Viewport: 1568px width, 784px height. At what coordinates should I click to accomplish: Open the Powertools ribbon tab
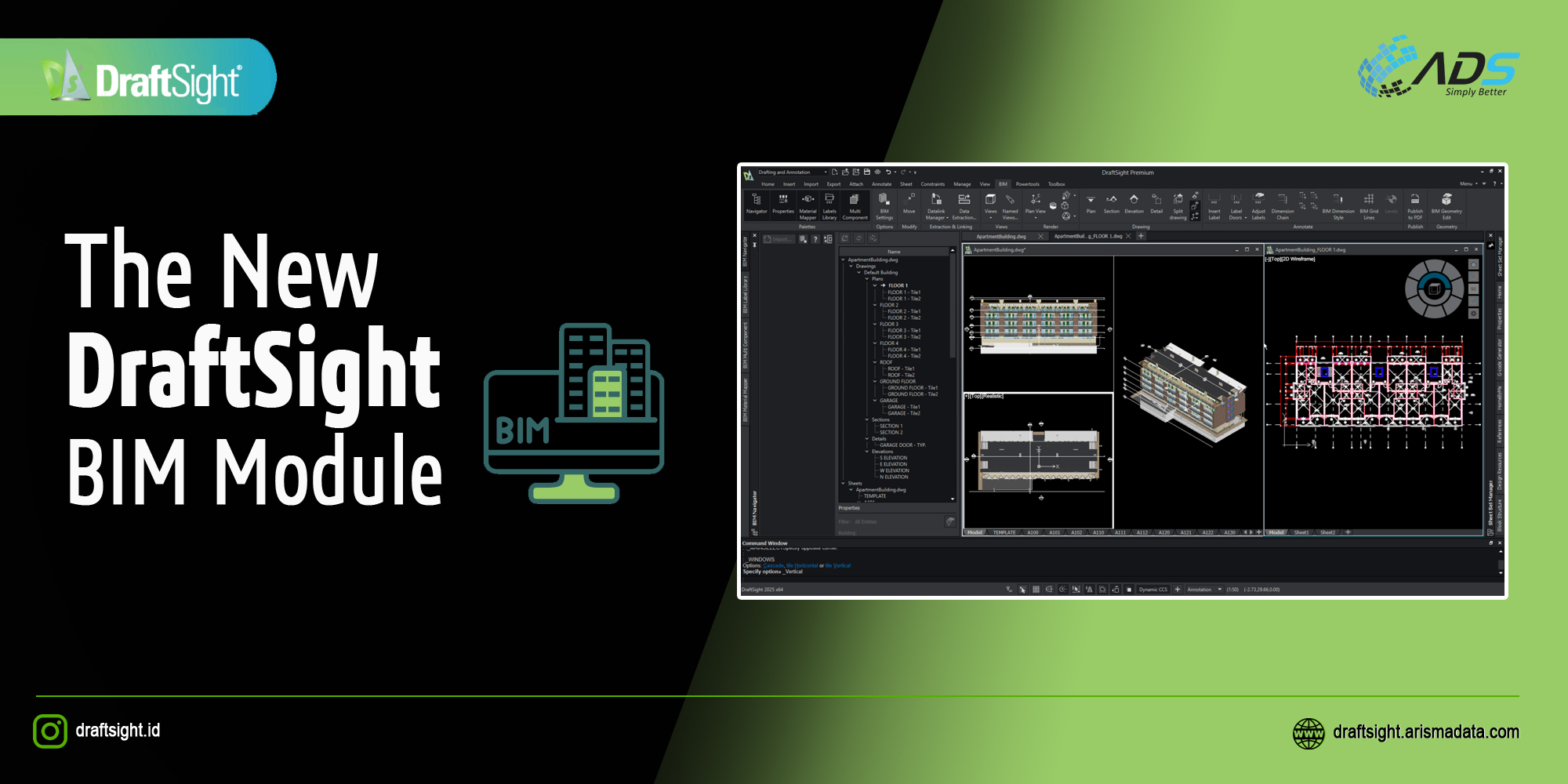point(1027,184)
